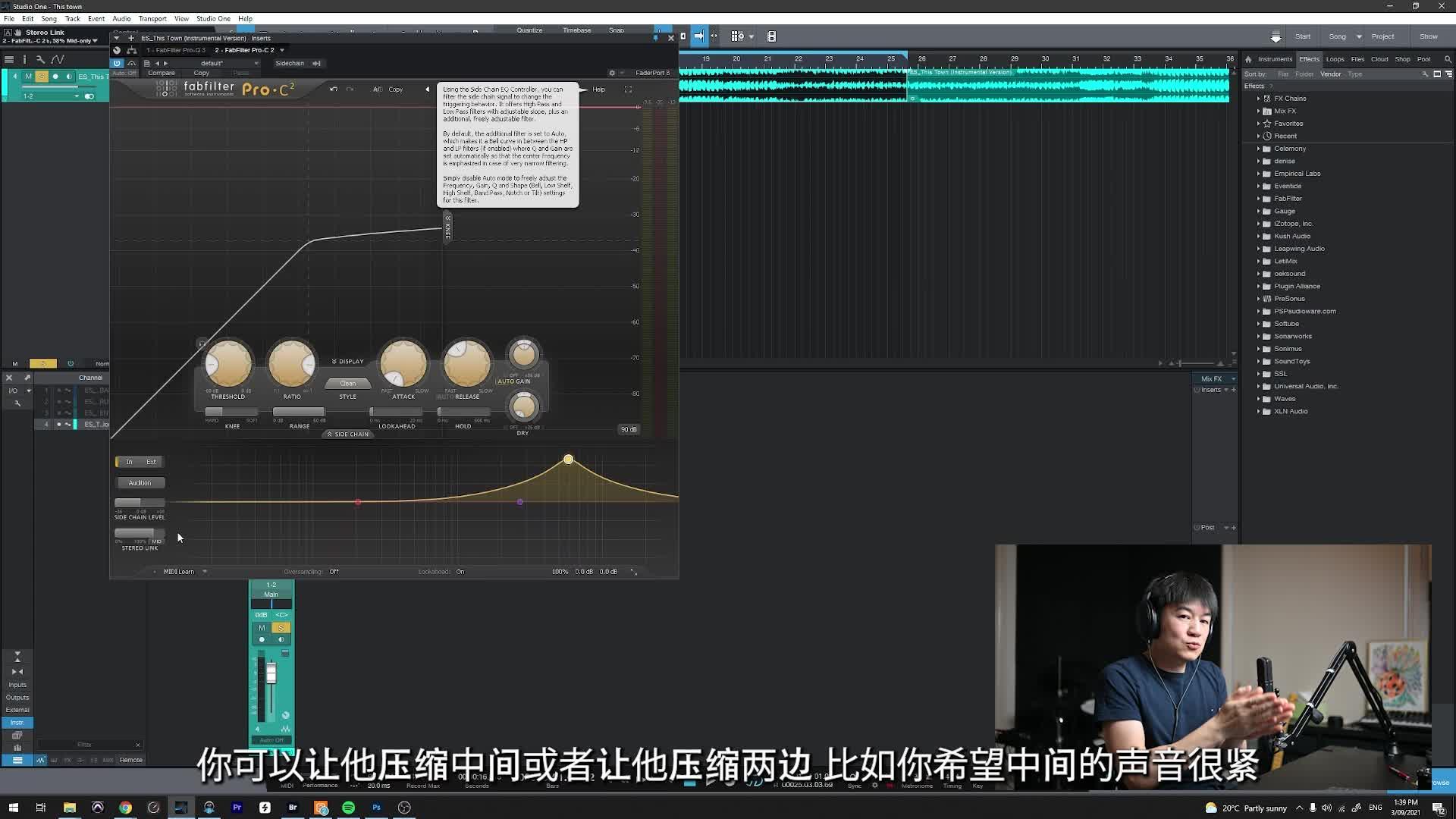
Task: Switch to the Files browser tab
Action: [x=1357, y=59]
